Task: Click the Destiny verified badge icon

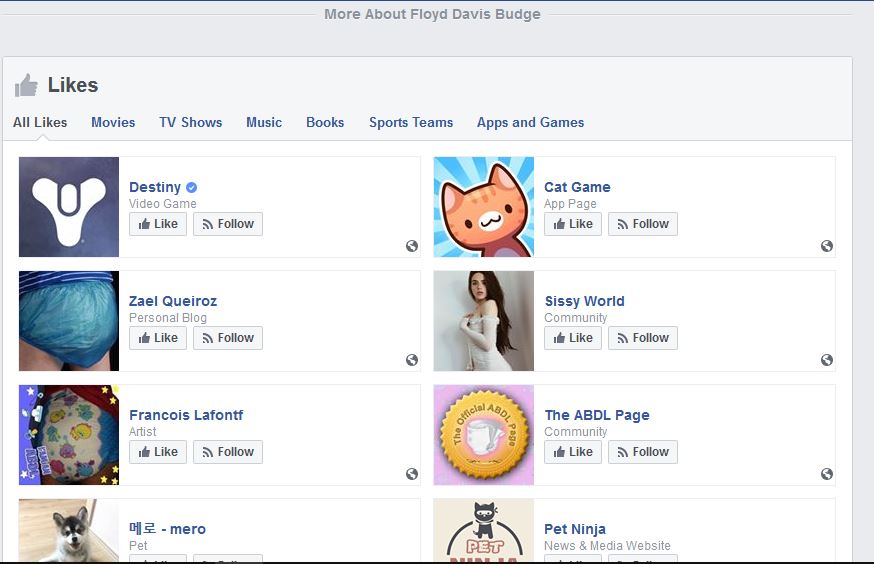Action: pyautogui.click(x=191, y=187)
